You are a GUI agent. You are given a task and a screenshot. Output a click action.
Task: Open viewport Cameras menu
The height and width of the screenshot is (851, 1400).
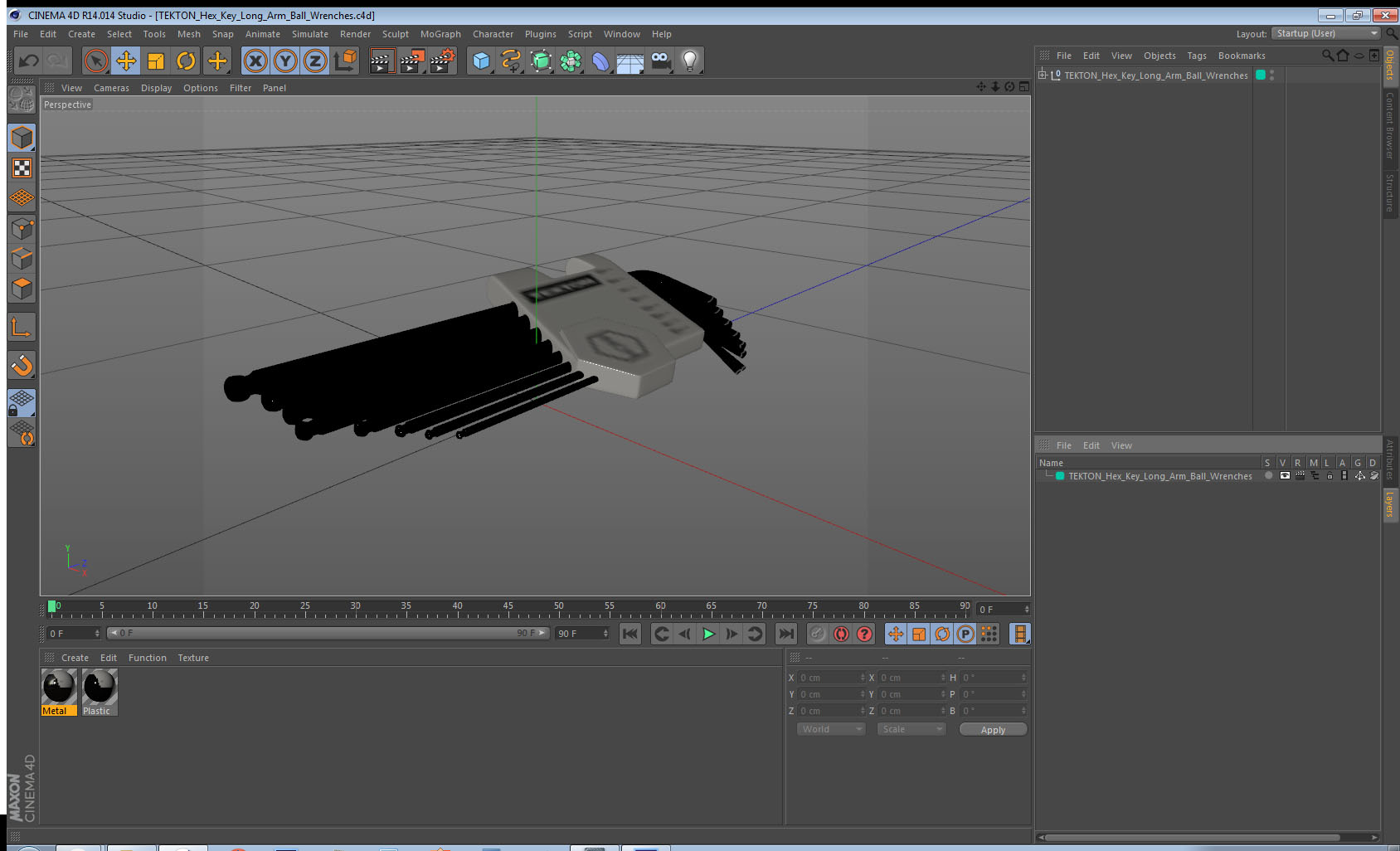coord(111,88)
